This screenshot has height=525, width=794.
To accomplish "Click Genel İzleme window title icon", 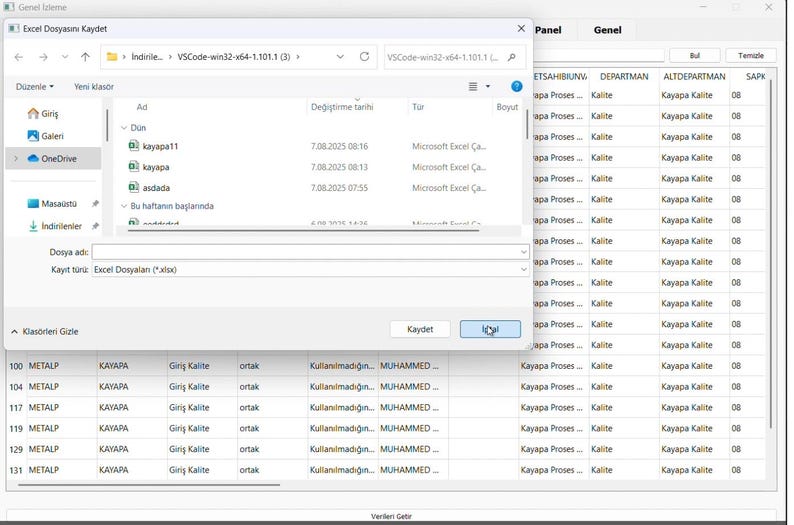I will [9, 7].
